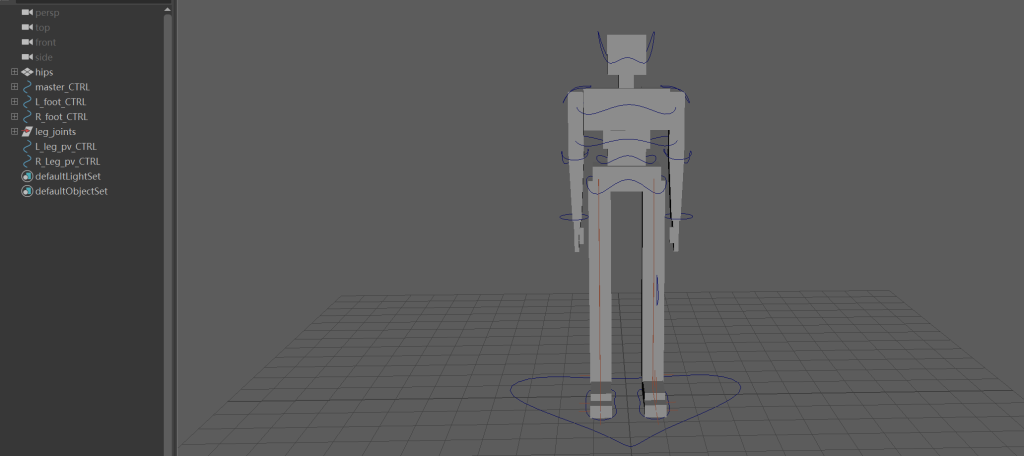The image size is (1024, 456).
Task: Select the defaultLightSet entry
Action: [68, 176]
